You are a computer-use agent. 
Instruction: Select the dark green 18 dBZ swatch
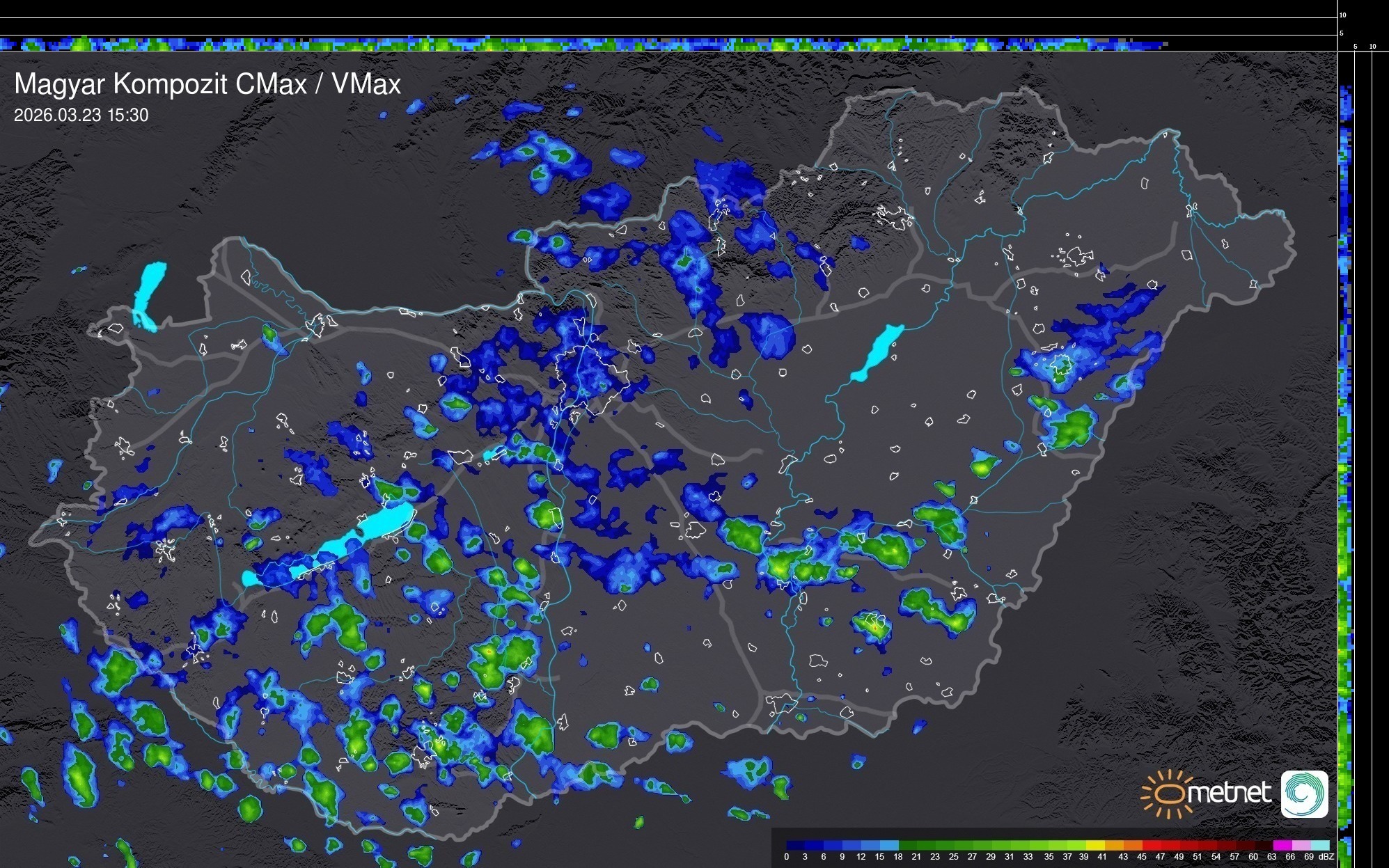click(x=907, y=845)
